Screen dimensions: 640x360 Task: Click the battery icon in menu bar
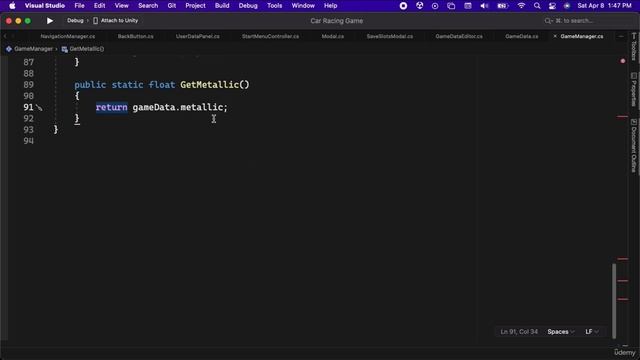click(502, 6)
